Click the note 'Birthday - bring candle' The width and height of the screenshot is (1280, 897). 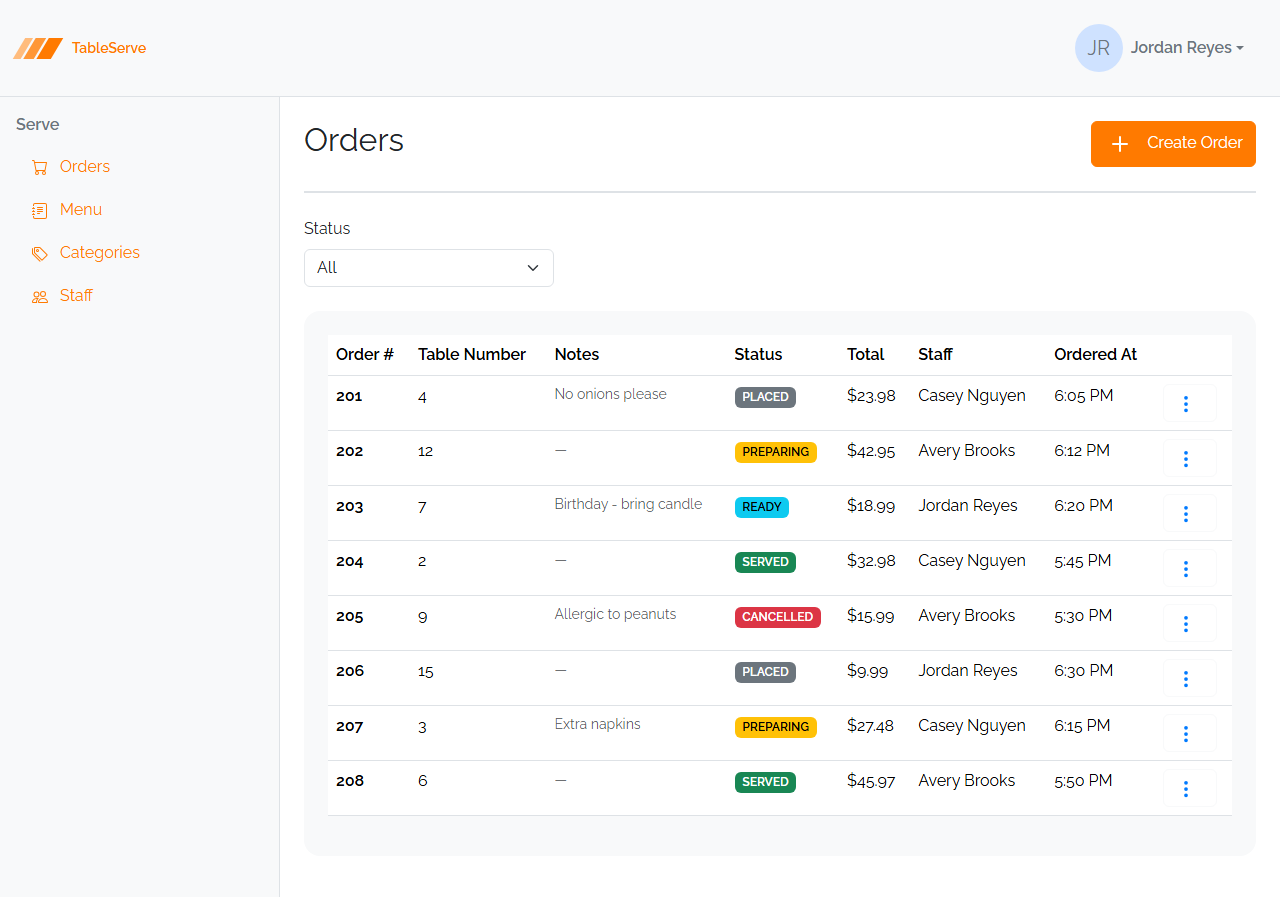pyautogui.click(x=629, y=504)
